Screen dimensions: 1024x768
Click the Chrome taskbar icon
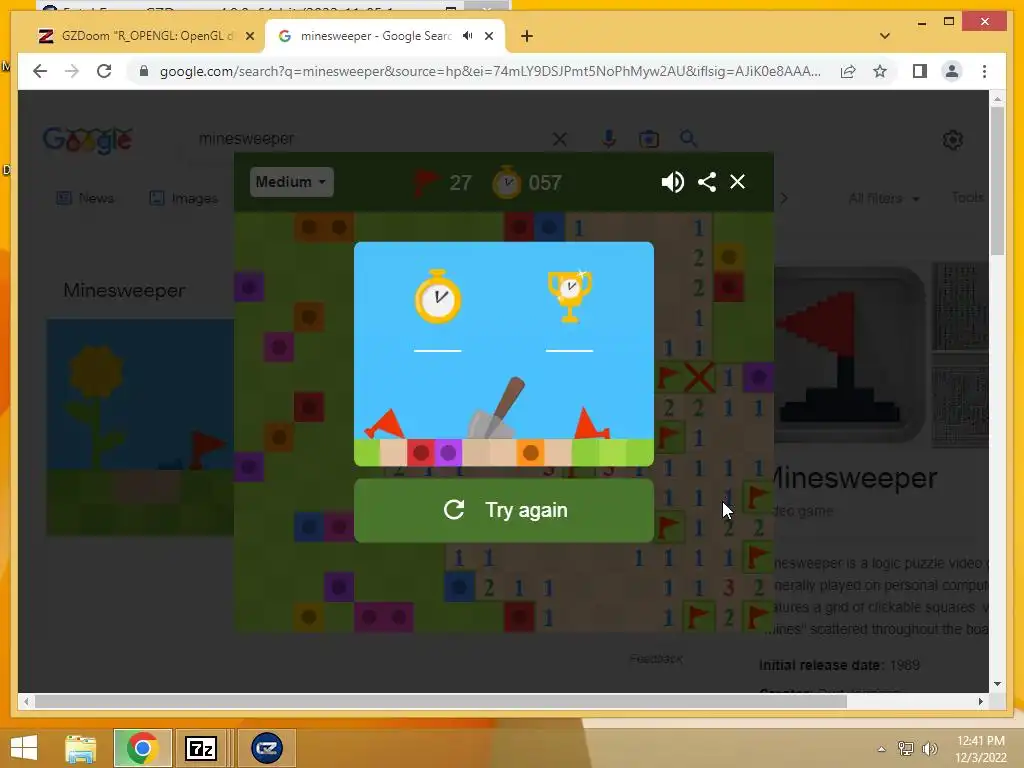tap(142, 748)
